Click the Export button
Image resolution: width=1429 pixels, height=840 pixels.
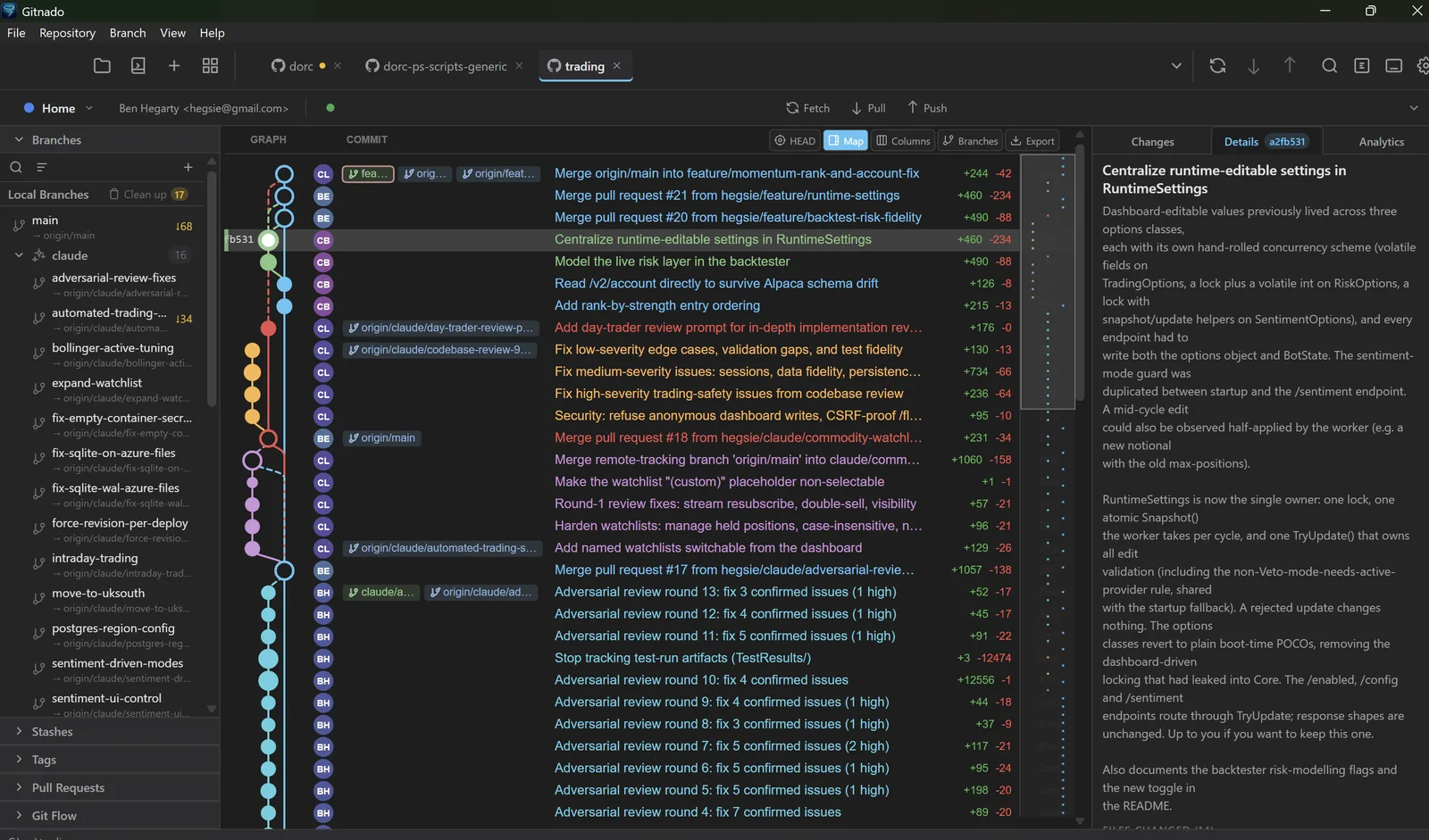pyautogui.click(x=1032, y=141)
